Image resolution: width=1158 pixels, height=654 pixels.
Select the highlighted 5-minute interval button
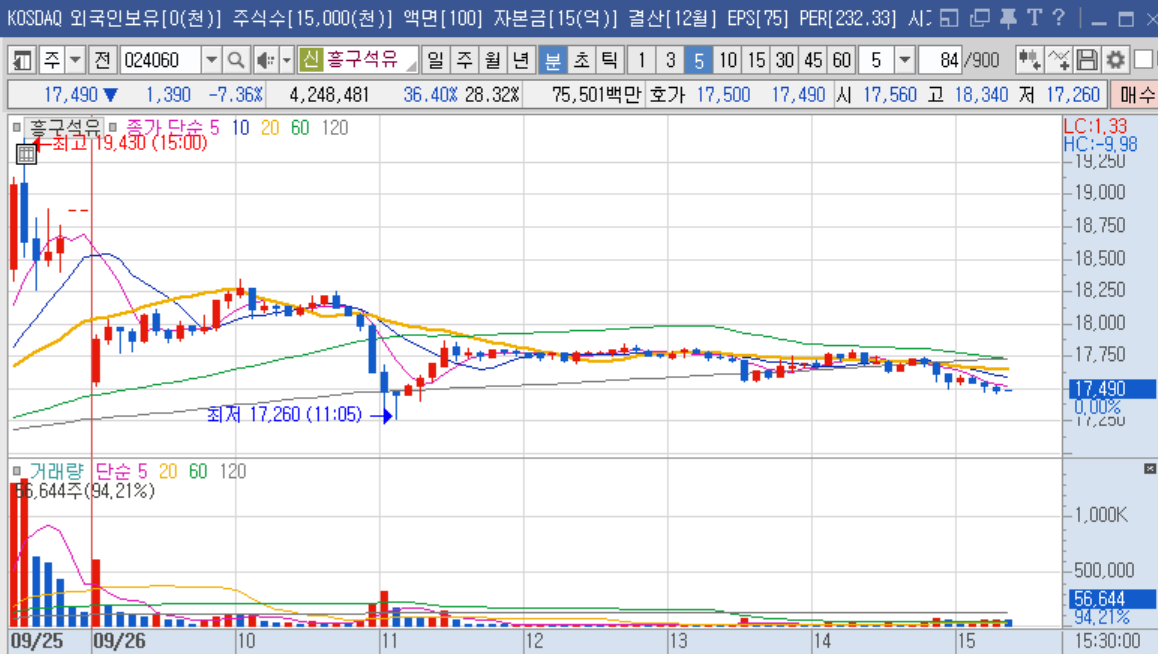pos(699,60)
